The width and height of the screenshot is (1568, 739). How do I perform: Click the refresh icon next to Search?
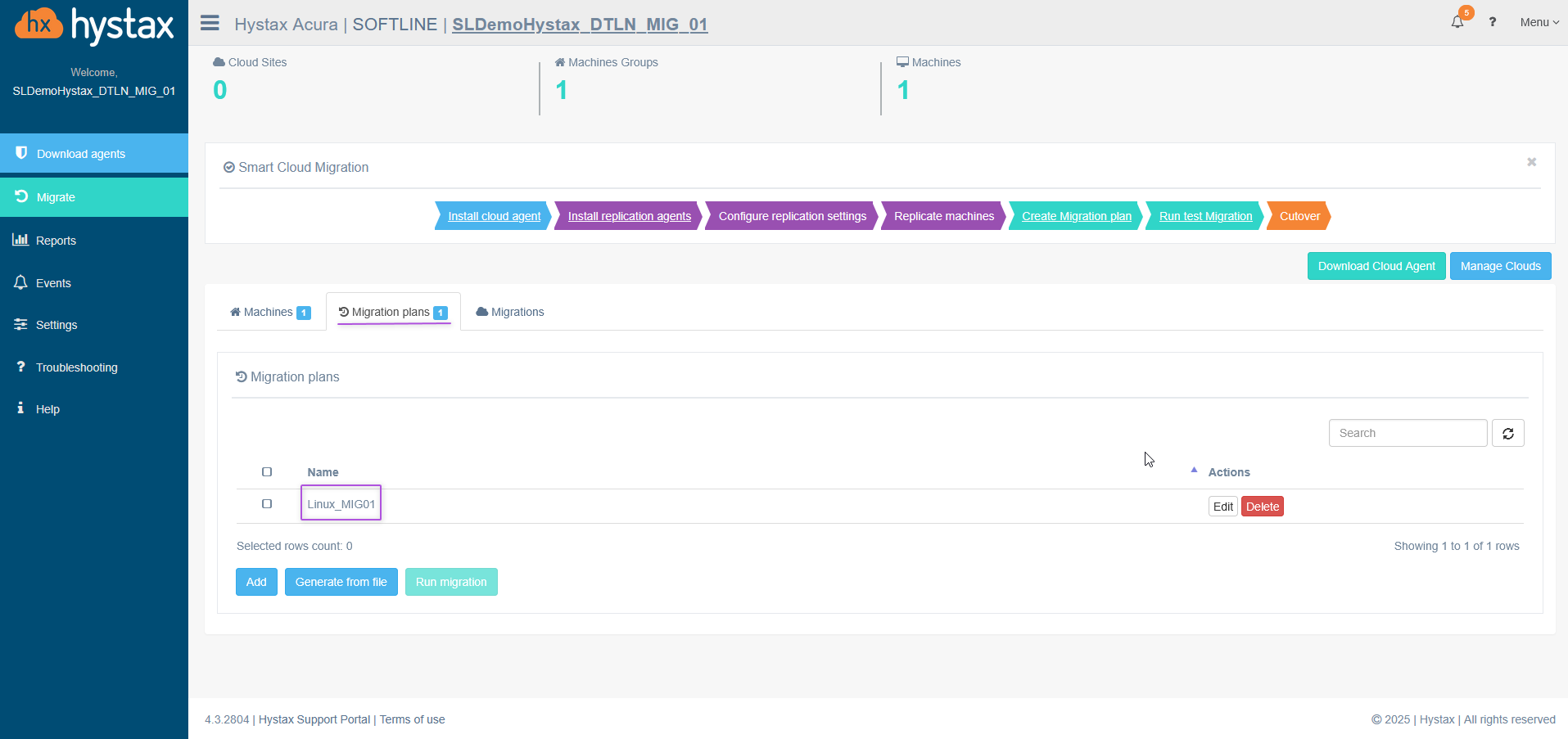1507,433
